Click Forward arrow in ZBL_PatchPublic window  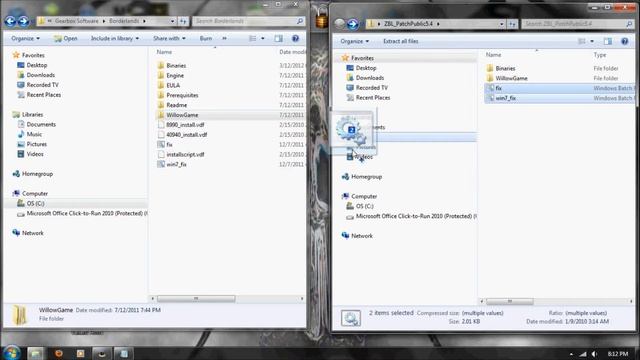coord(353,24)
